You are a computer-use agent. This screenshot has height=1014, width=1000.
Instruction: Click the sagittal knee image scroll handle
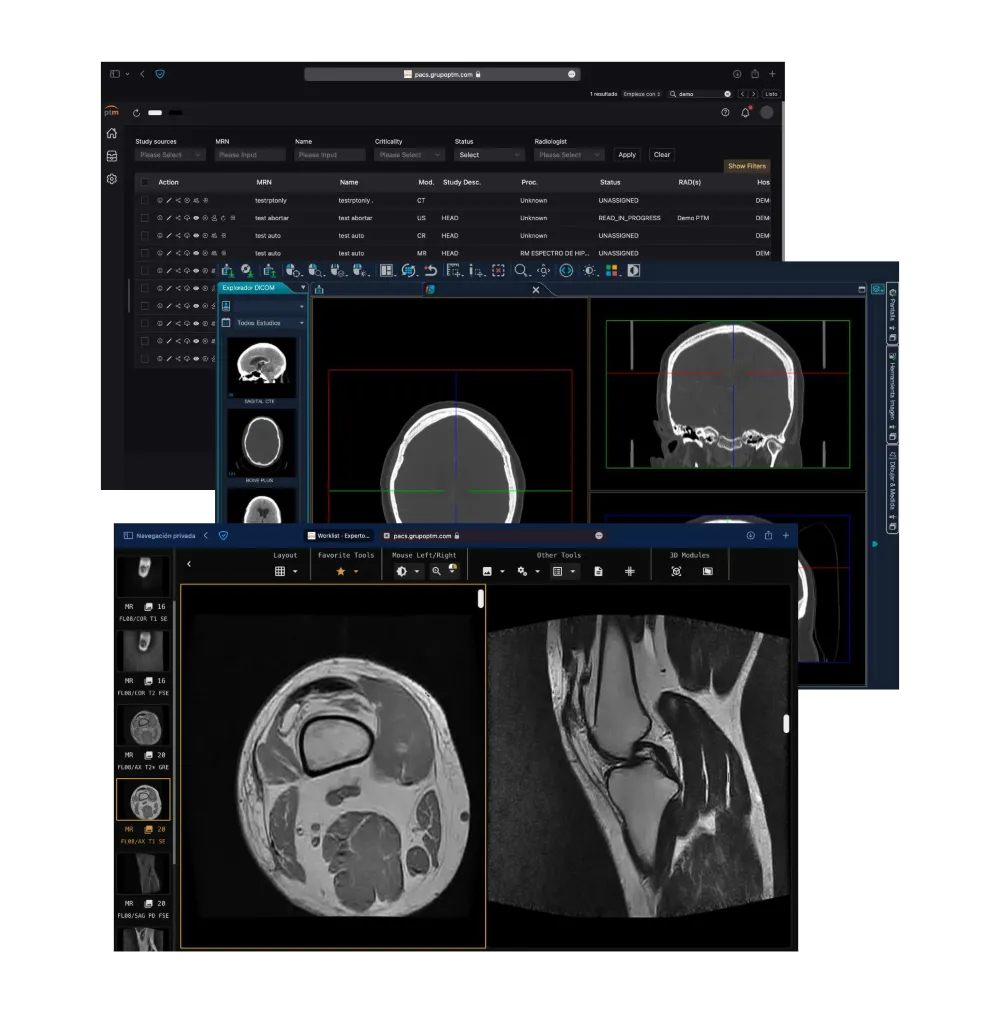[786, 724]
